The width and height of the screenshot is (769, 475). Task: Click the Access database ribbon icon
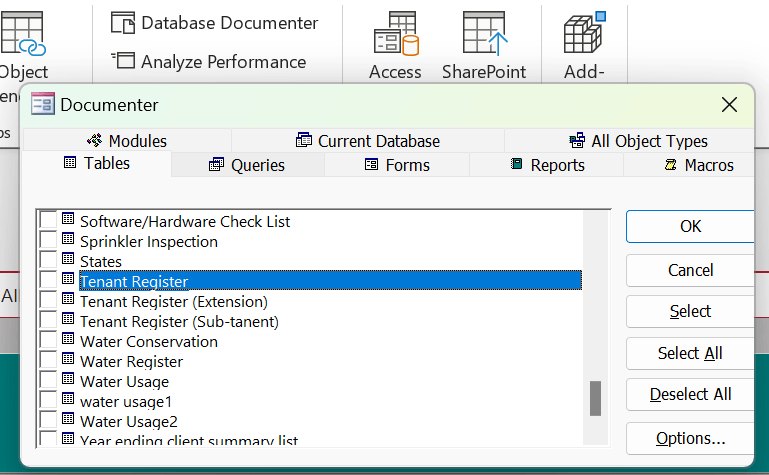point(395,46)
